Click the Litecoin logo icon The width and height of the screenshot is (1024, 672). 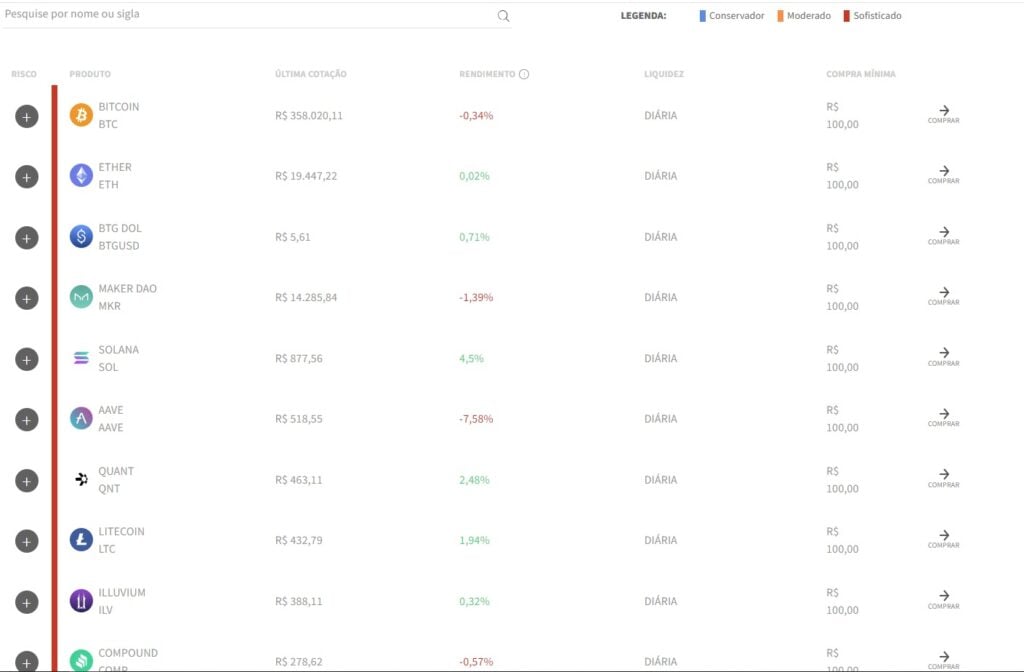pos(81,540)
